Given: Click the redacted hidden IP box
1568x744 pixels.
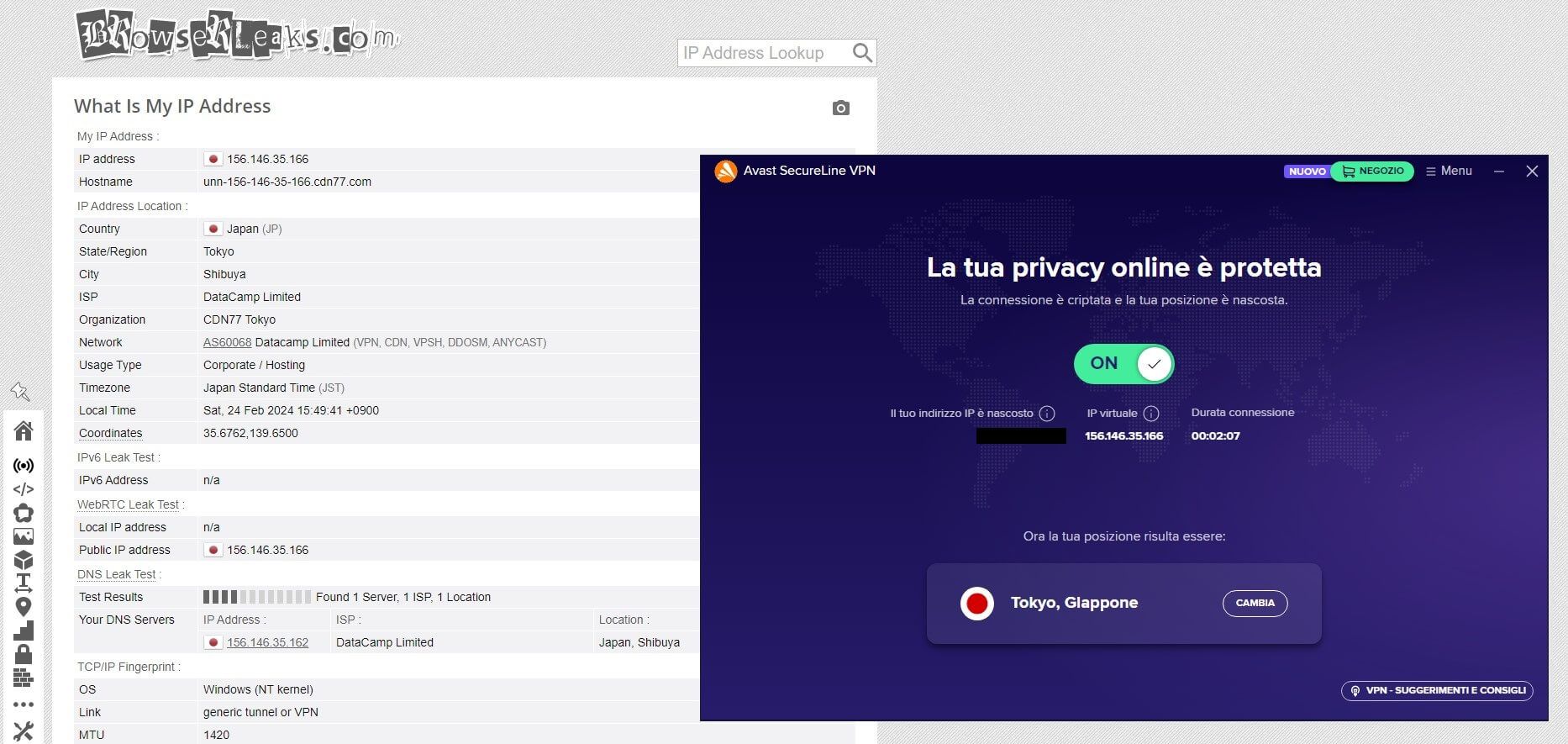Looking at the screenshot, I should [x=1021, y=435].
